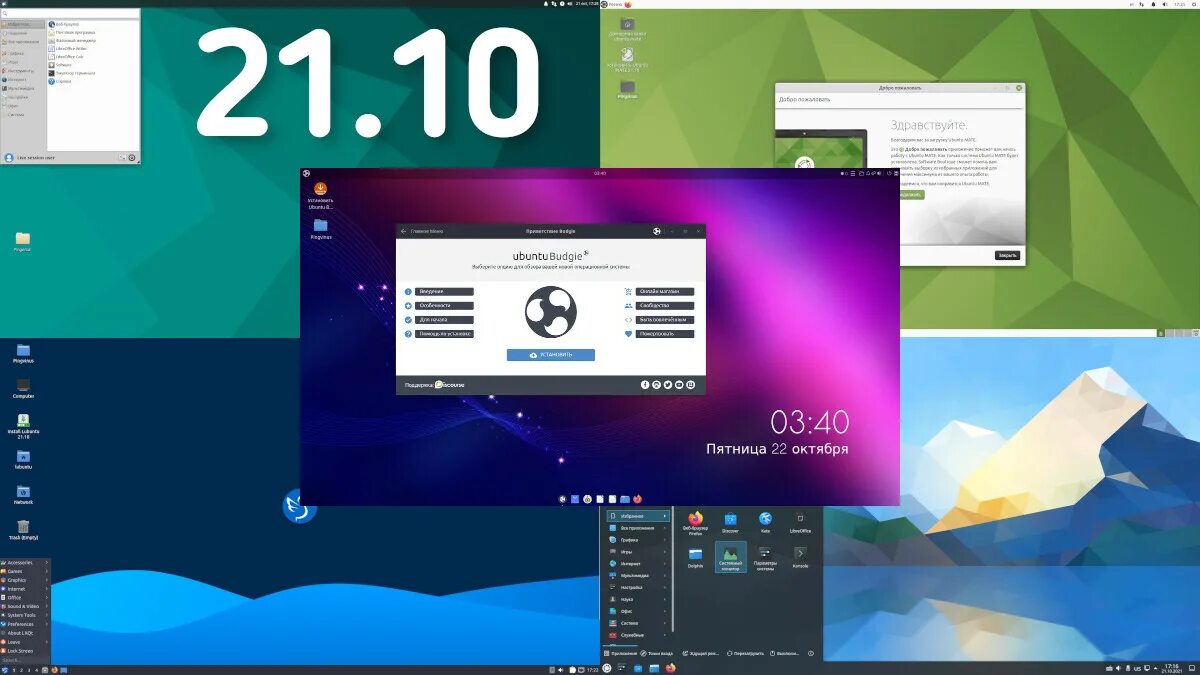Screen dimensions: 1200x675
Task: Launch Kate from the KDE launcher
Action: (765, 522)
